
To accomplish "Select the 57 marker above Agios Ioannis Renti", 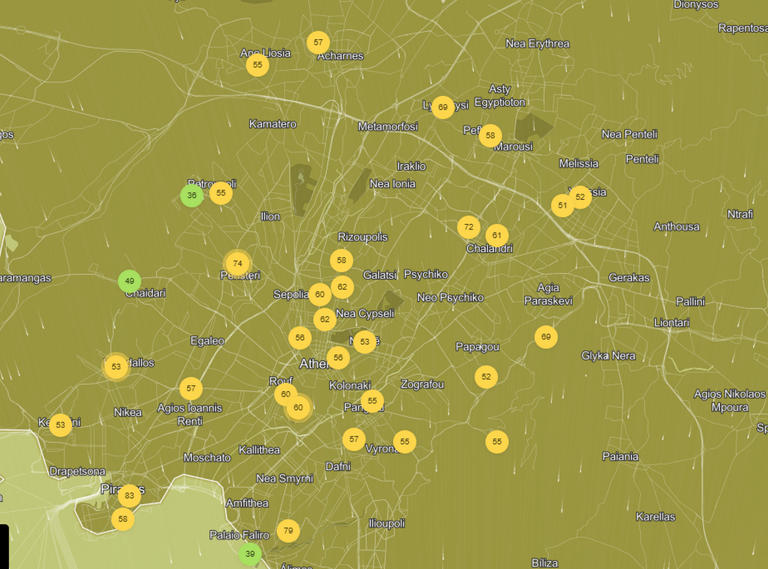I will click(x=191, y=388).
